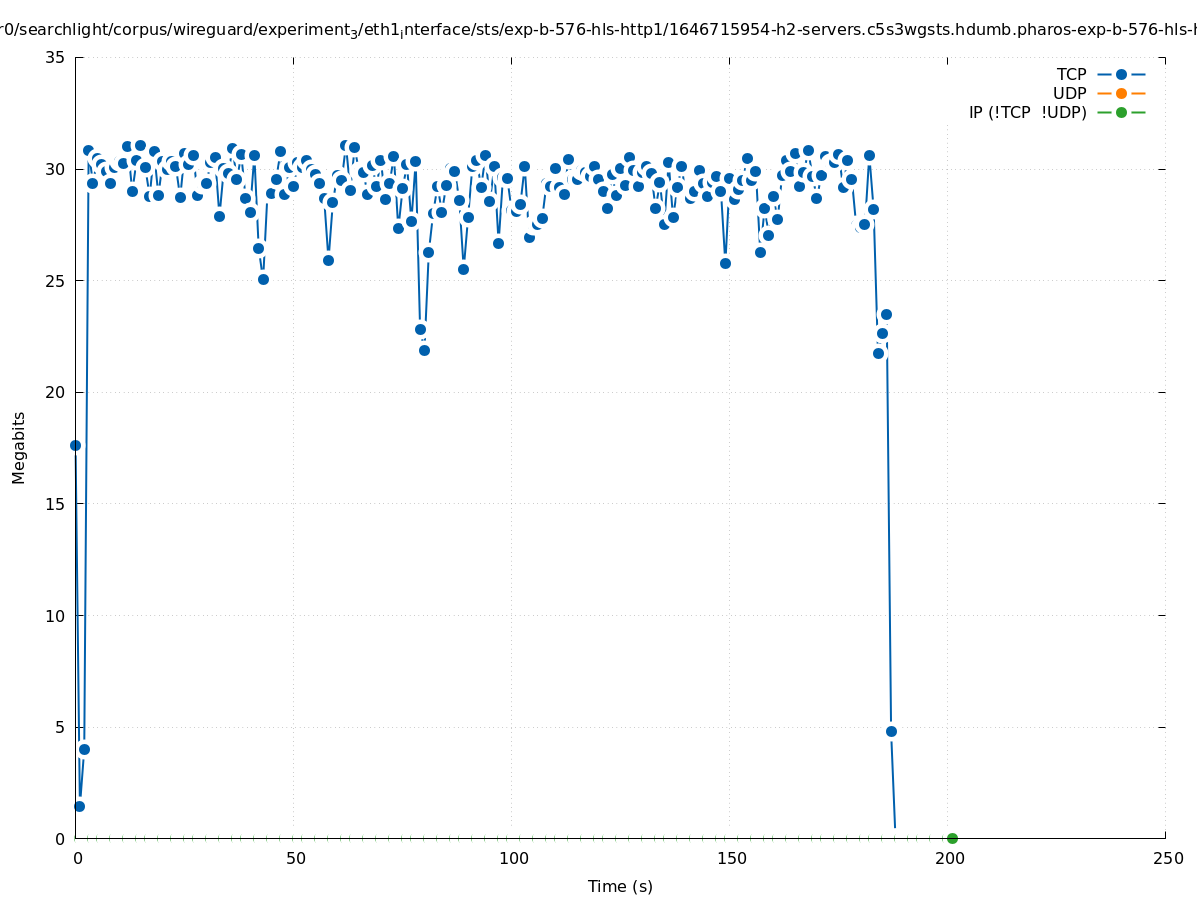The height and width of the screenshot is (900, 1197).
Task: Click the 50 tick on time axis
Action: point(295,858)
